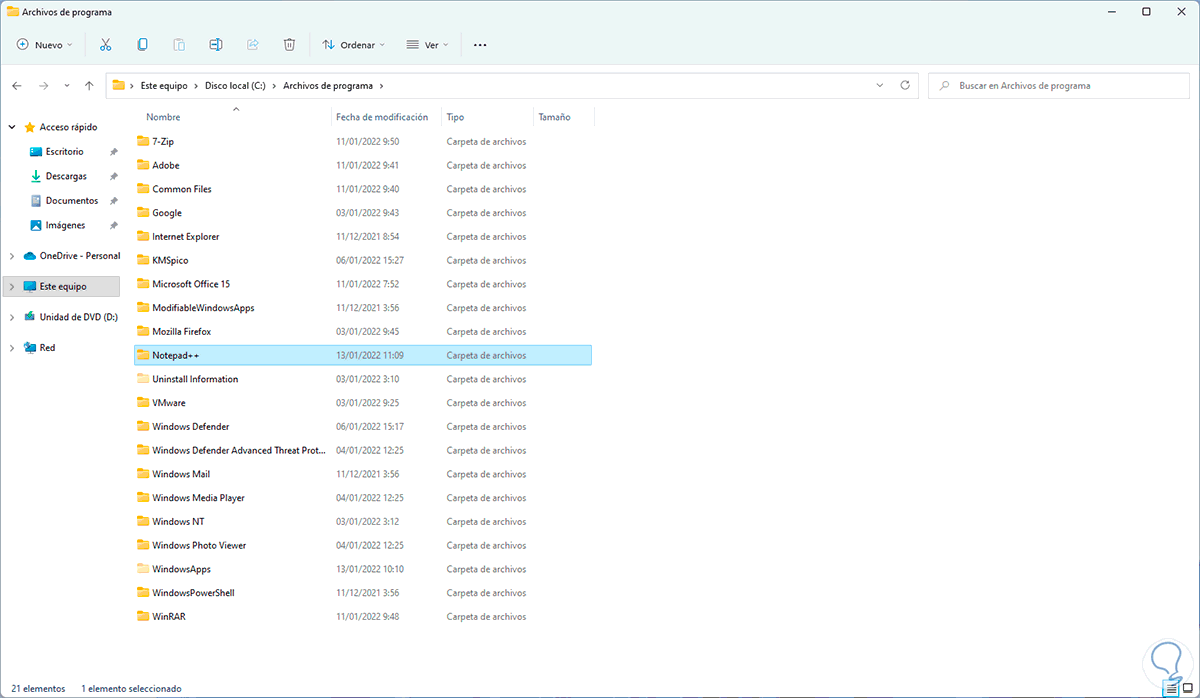Expand the Unidad de DVD (D:) node
The height and width of the screenshot is (698, 1200).
[x=12, y=317]
